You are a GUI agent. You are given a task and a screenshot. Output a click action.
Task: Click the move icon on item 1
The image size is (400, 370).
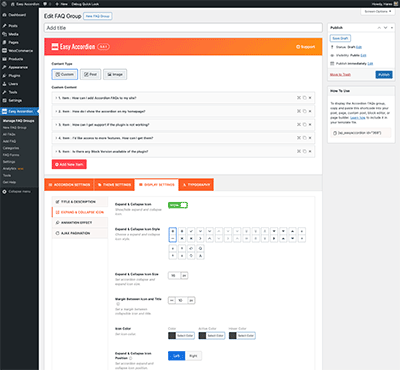(299, 98)
